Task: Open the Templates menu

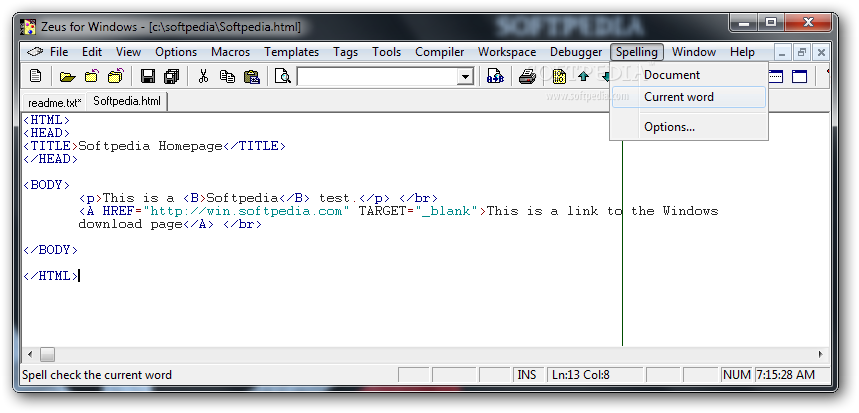Action: click(291, 52)
